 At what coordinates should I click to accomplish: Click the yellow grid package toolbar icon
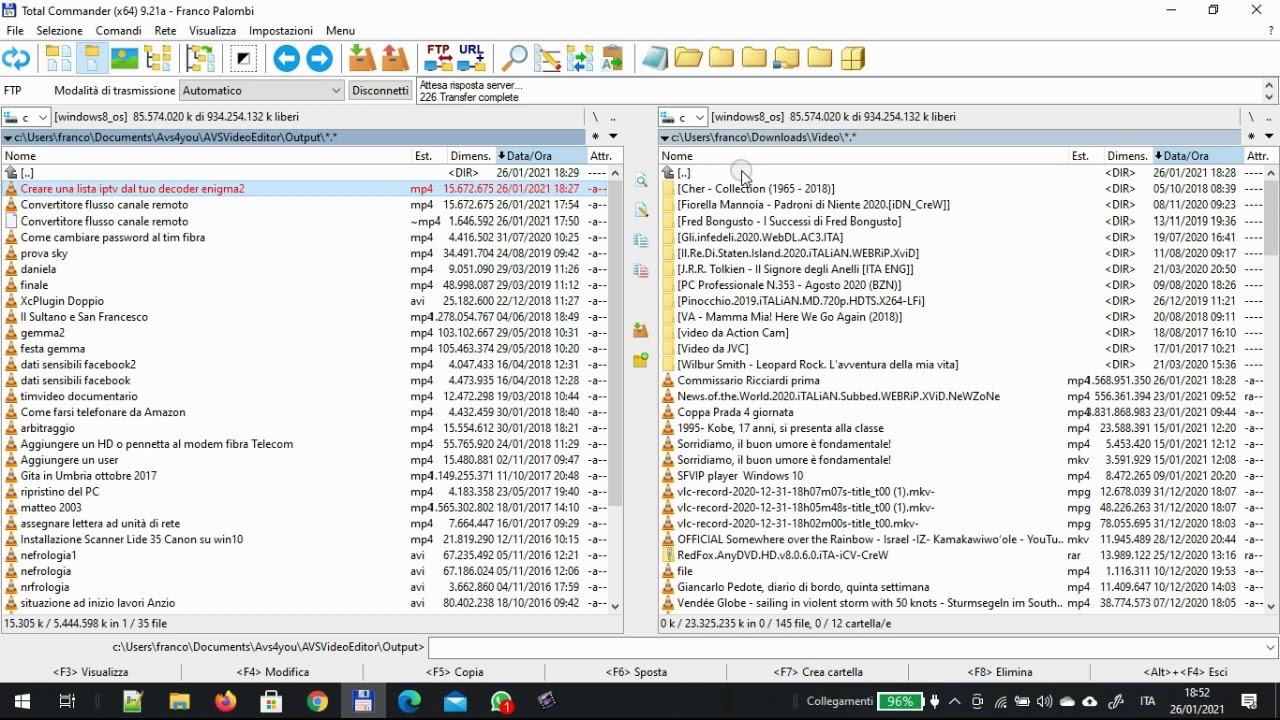[x=853, y=59]
